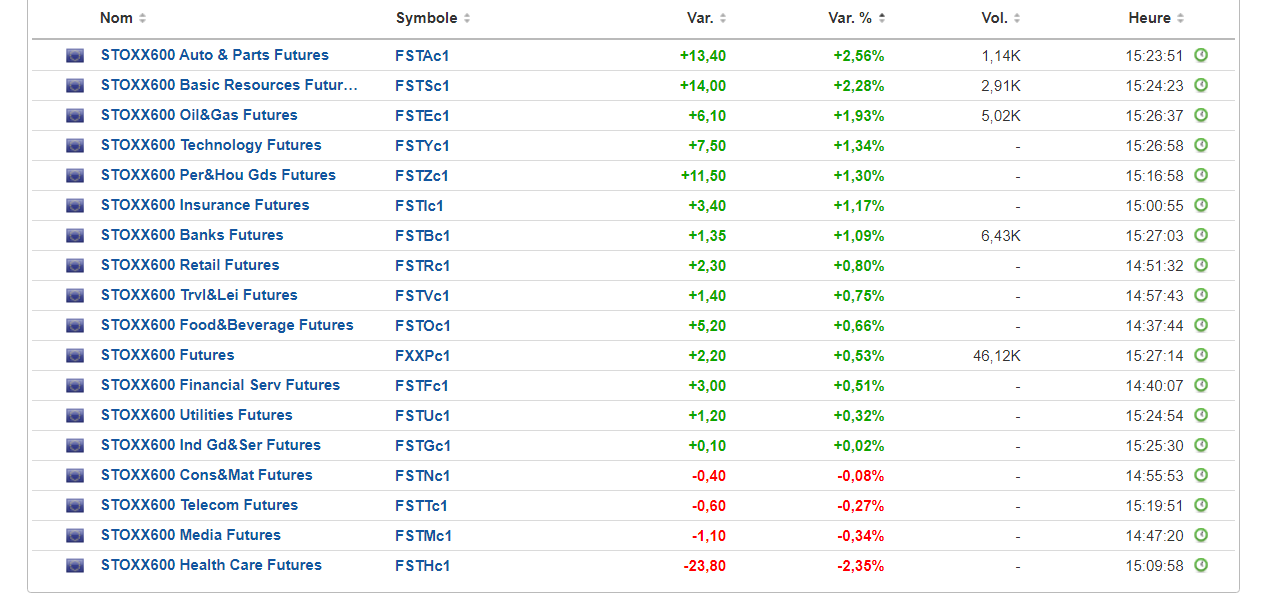
Task: Click the FSTRc1 symbol
Action: (x=423, y=265)
